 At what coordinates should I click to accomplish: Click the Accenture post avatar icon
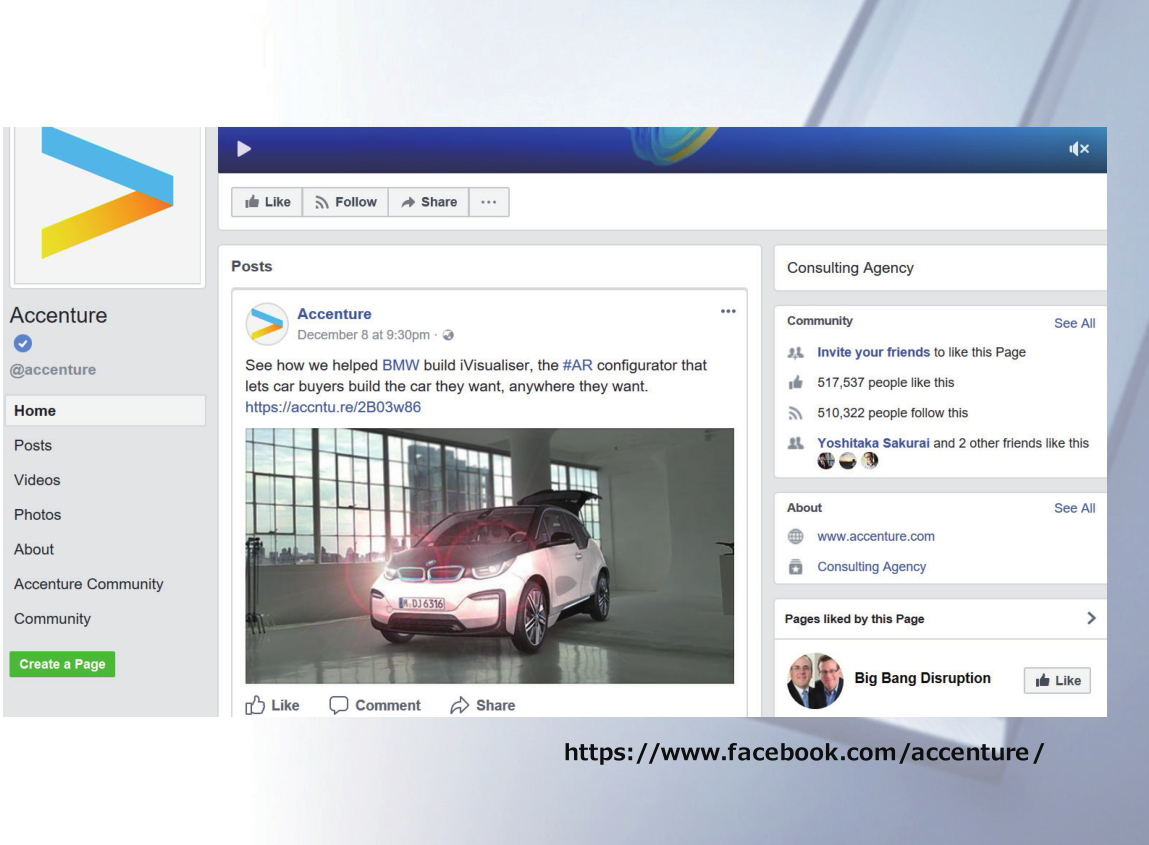click(x=266, y=322)
